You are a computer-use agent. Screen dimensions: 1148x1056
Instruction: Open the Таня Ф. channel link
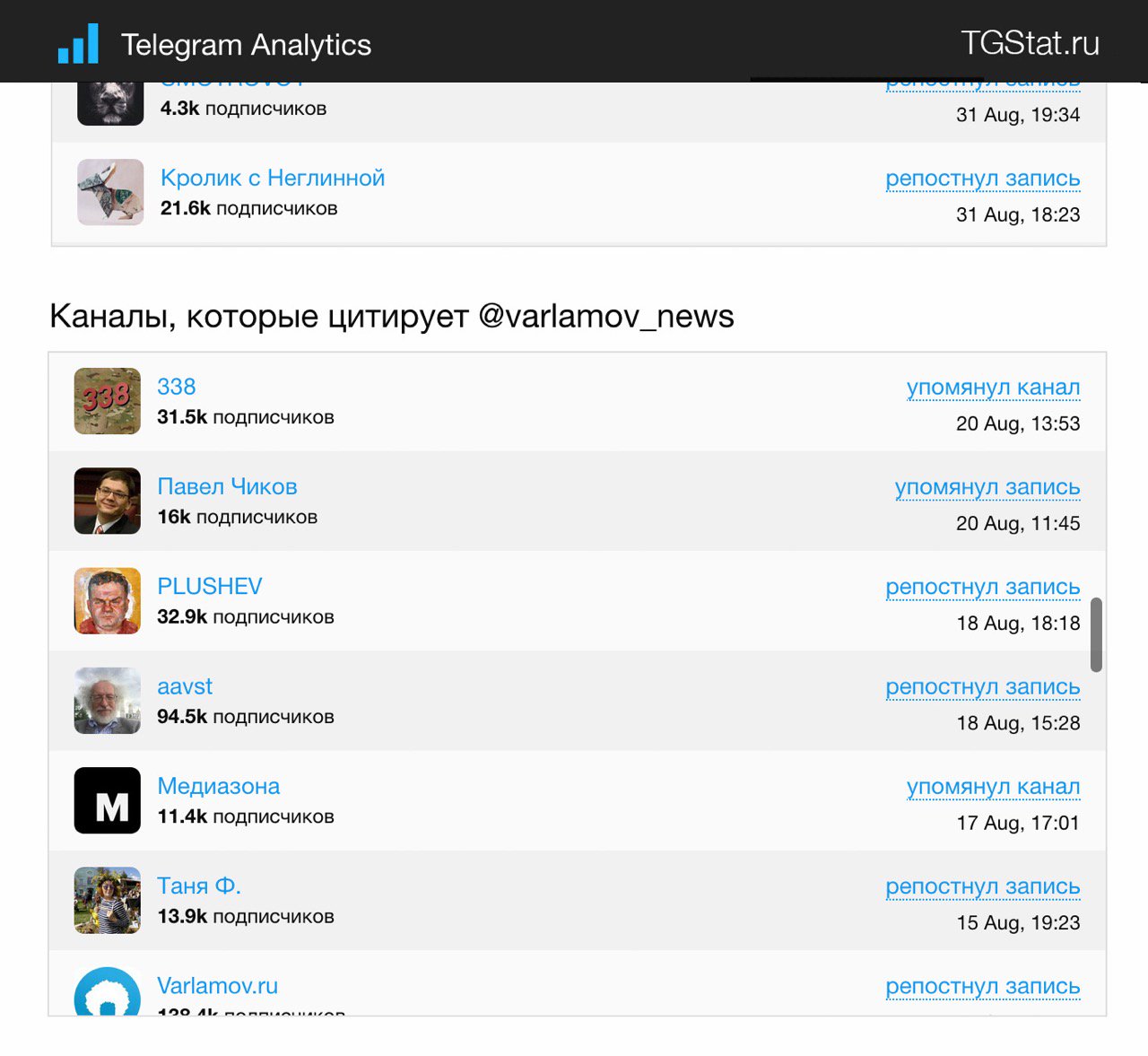199,886
